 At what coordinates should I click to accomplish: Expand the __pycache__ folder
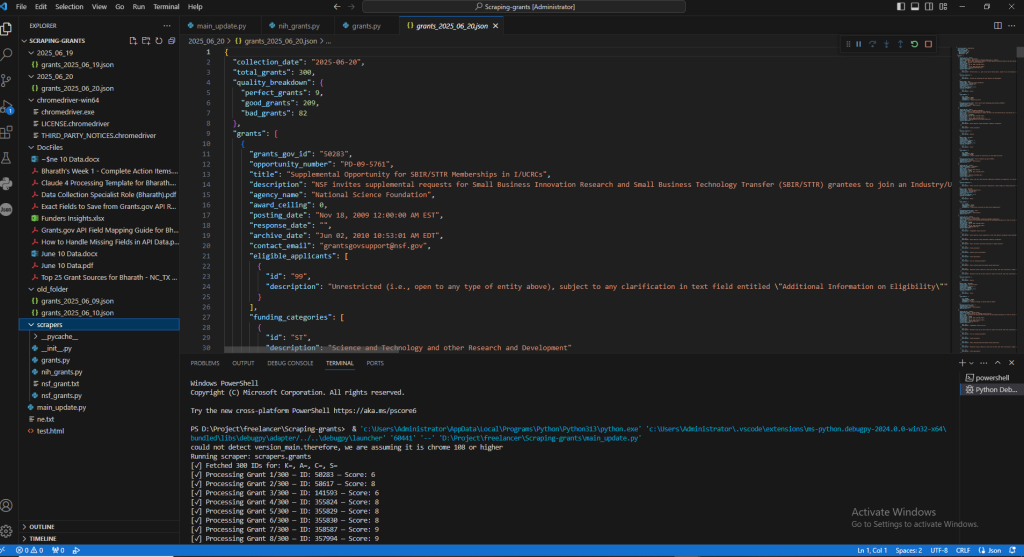tap(57, 337)
